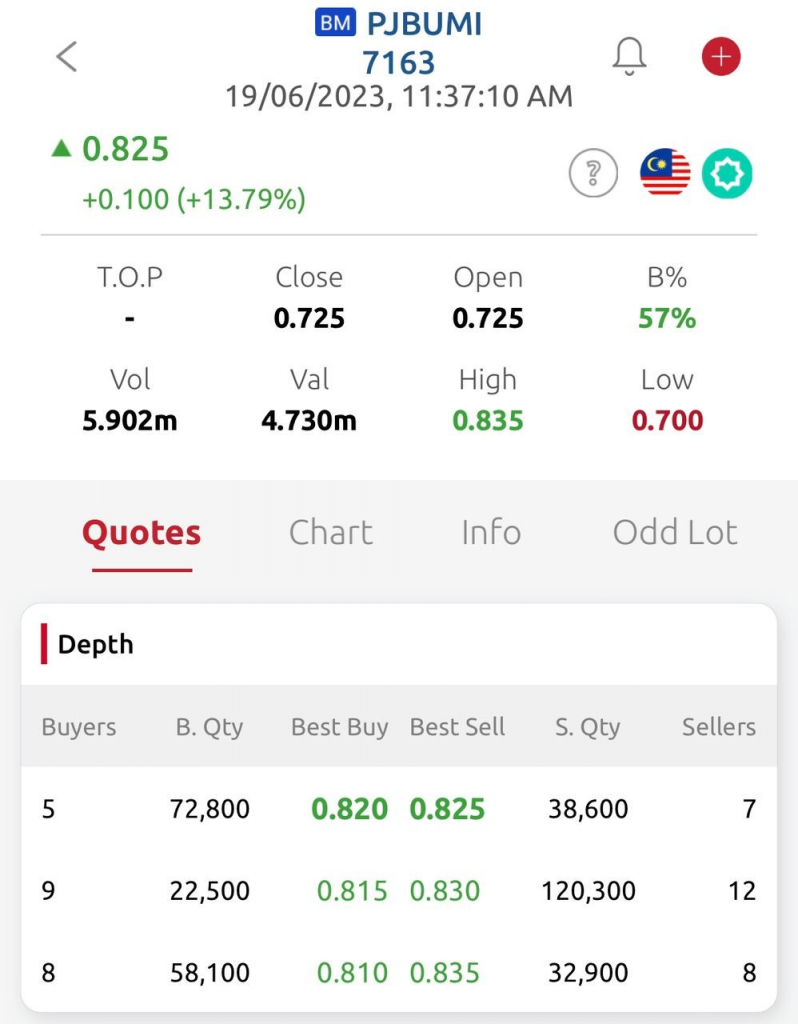Open the question mark help icon
This screenshot has height=1024, width=798.
(x=593, y=174)
